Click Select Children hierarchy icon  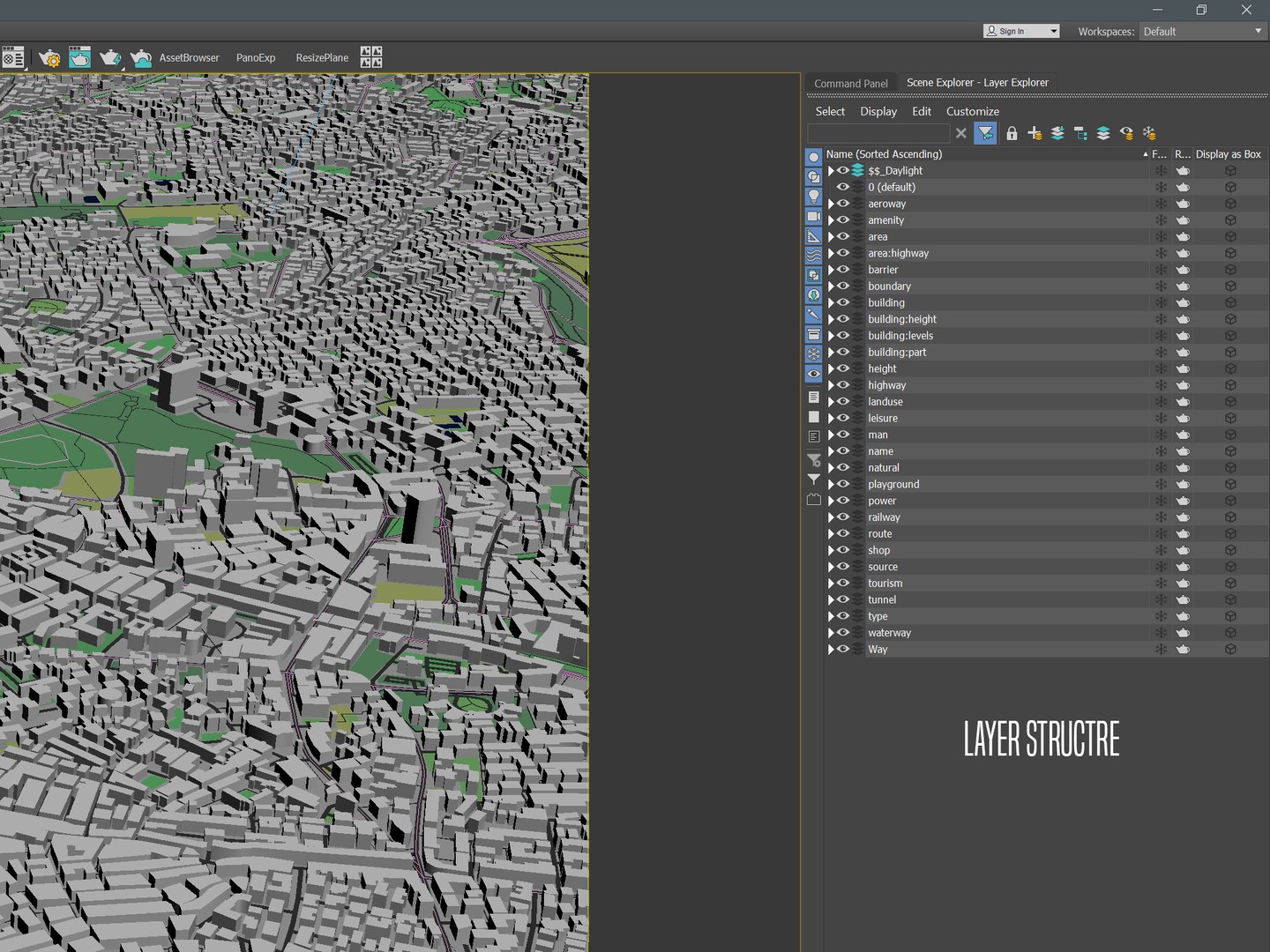pos(1080,133)
